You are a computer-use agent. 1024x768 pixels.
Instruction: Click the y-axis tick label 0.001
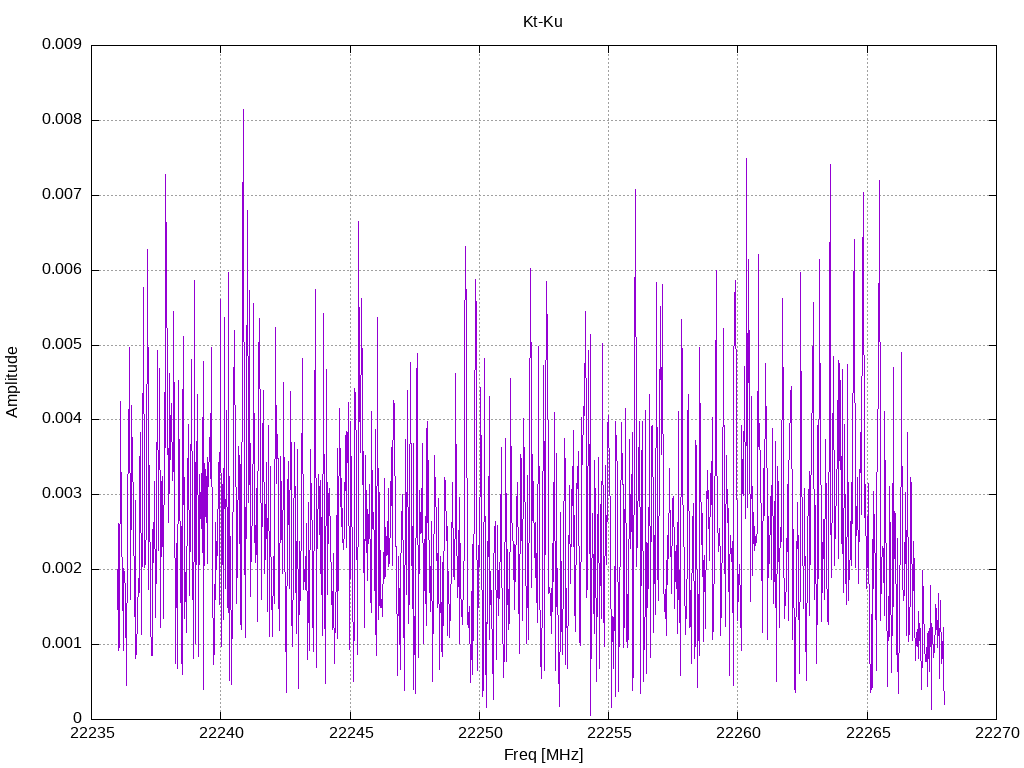pyautogui.click(x=62, y=643)
